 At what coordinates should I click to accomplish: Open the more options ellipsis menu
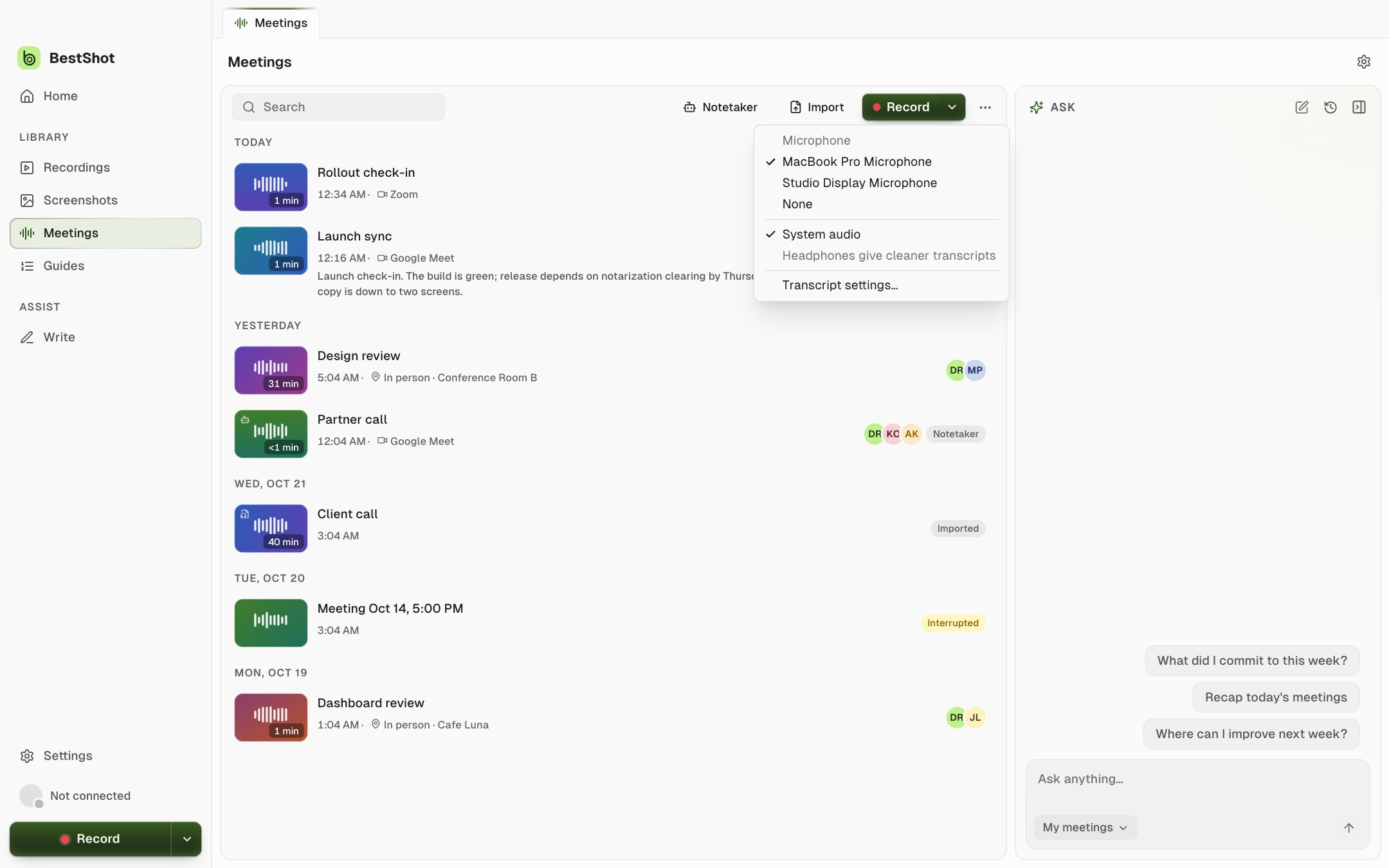tap(985, 107)
